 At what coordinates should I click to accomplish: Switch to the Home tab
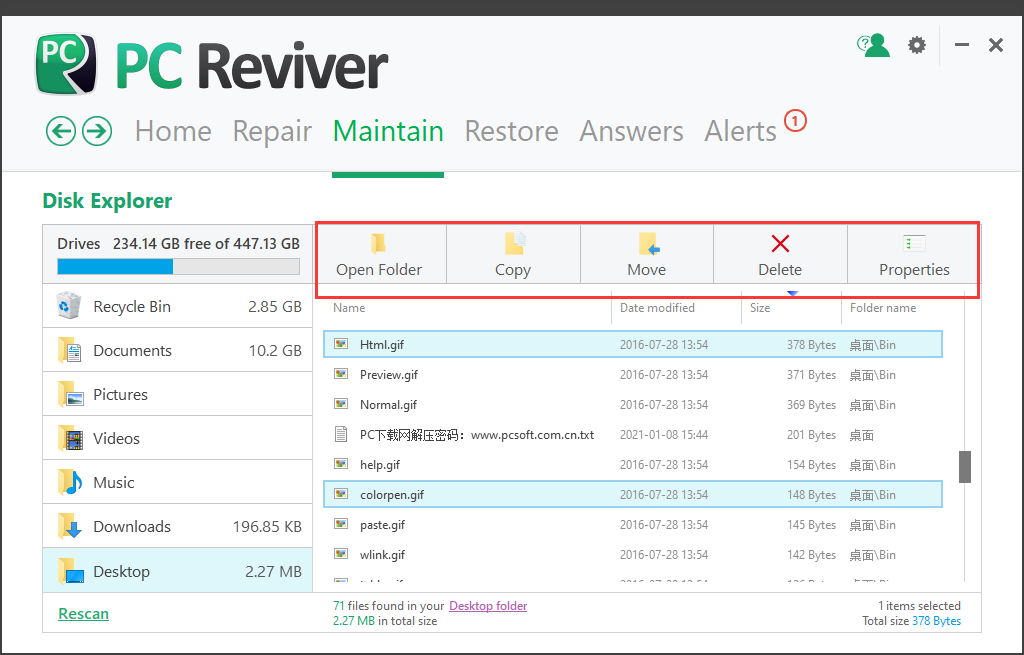(x=173, y=131)
